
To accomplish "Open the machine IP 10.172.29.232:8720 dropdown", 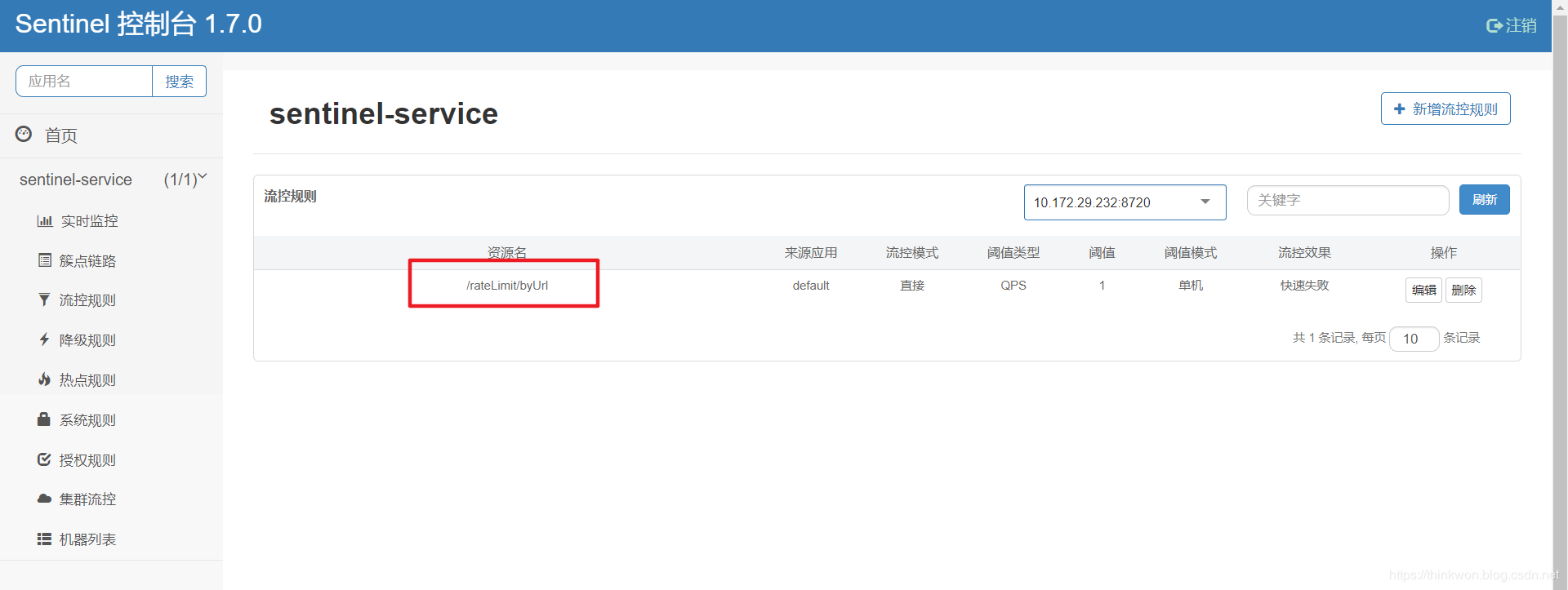I will [x=1125, y=202].
